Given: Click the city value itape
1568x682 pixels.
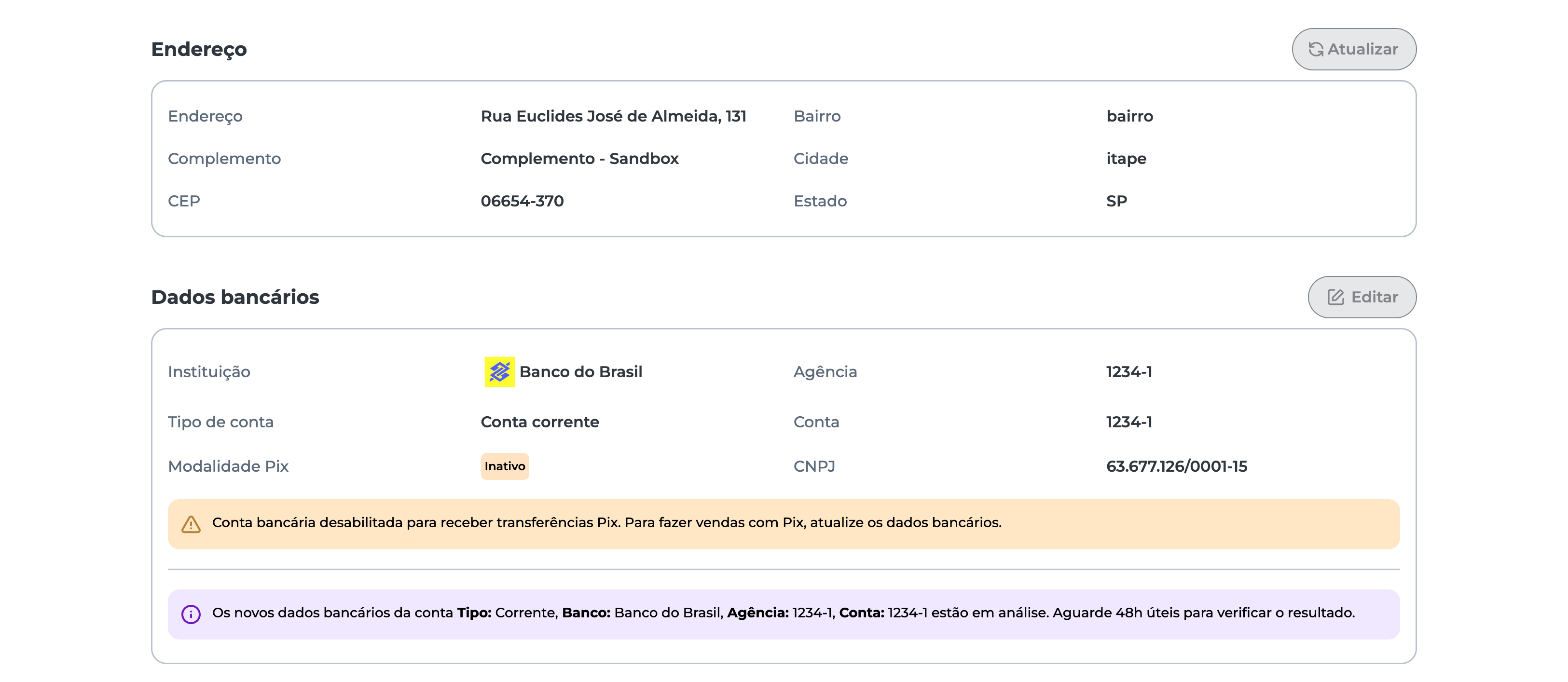Looking at the screenshot, I should coord(1126,159).
